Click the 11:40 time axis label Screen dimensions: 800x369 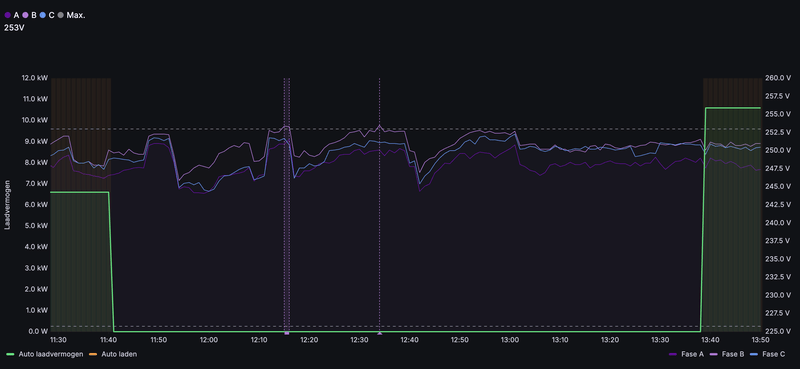coord(109,340)
